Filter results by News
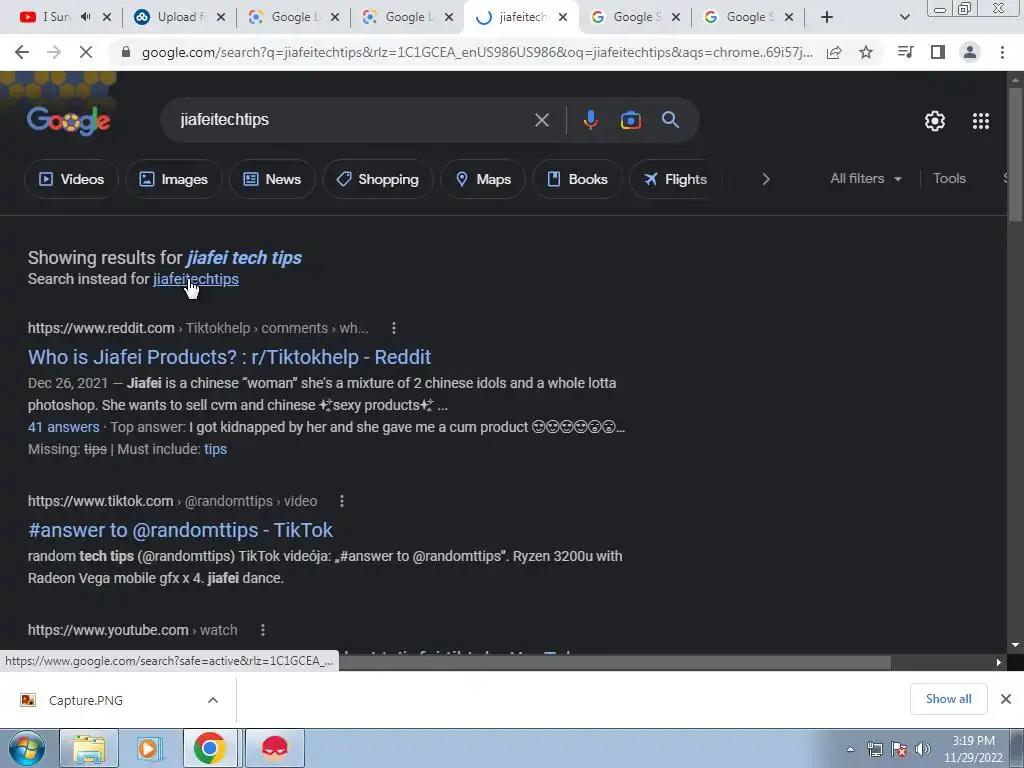 click(272, 179)
